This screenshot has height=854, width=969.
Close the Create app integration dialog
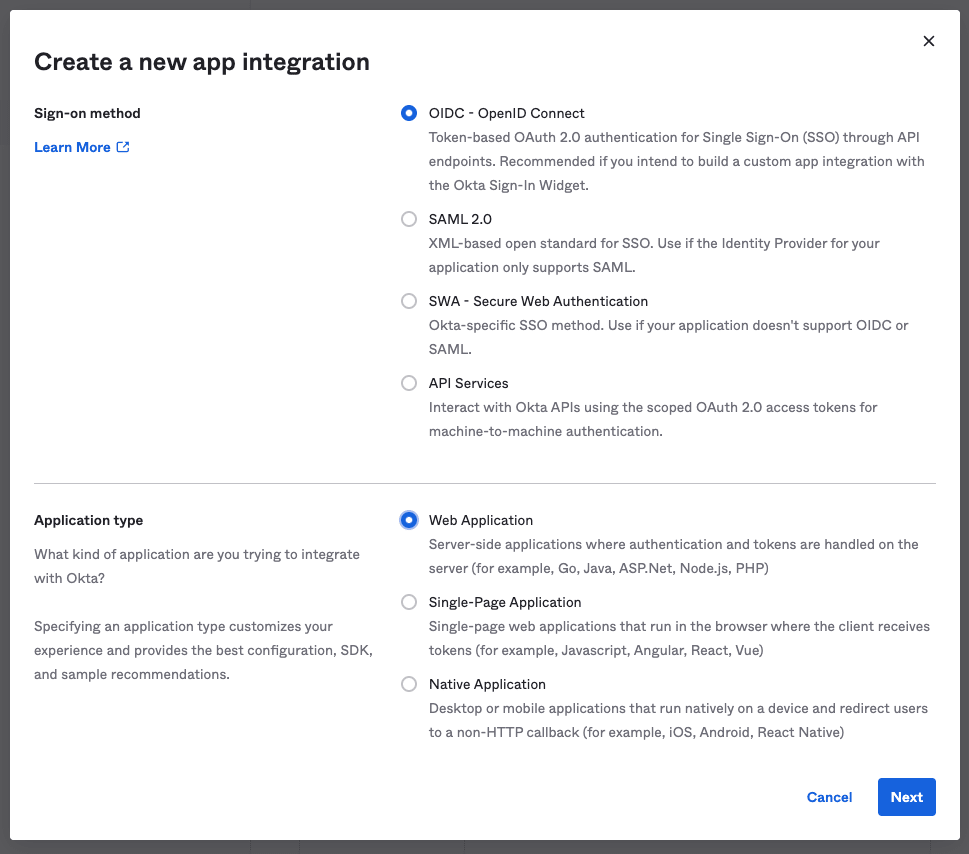tap(929, 41)
